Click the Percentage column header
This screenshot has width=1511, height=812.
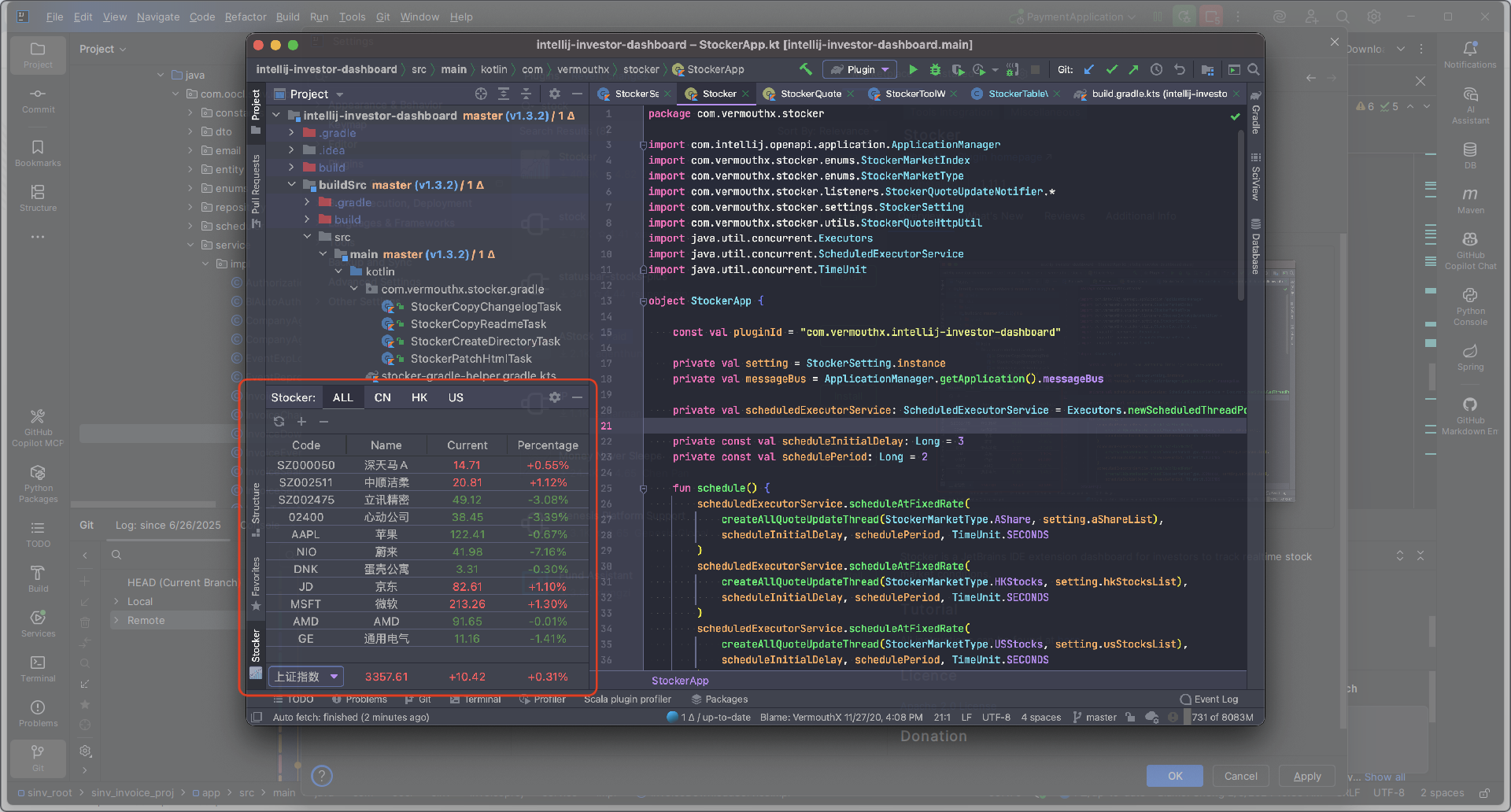548,445
